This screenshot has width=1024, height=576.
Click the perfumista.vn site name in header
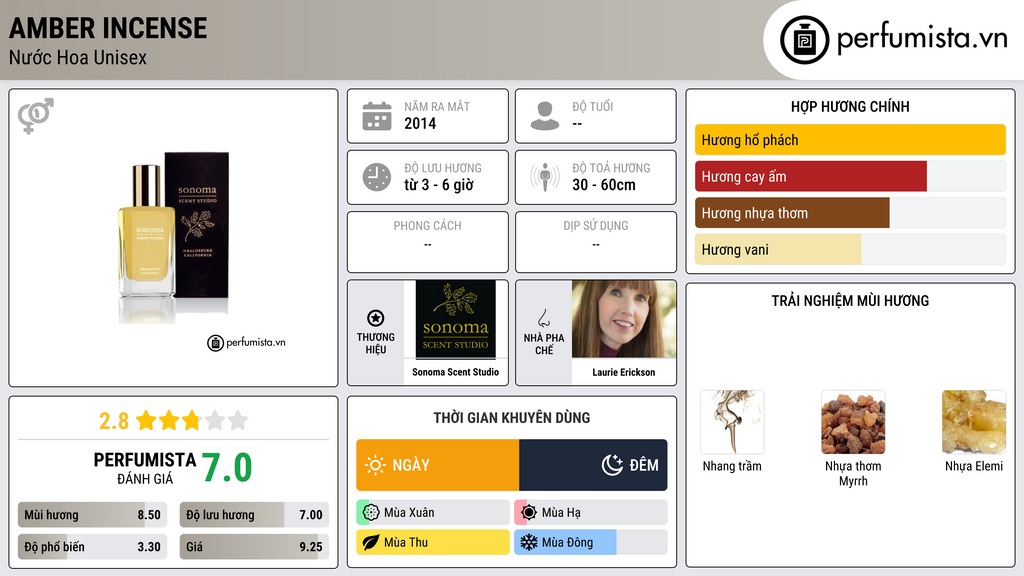click(x=922, y=39)
